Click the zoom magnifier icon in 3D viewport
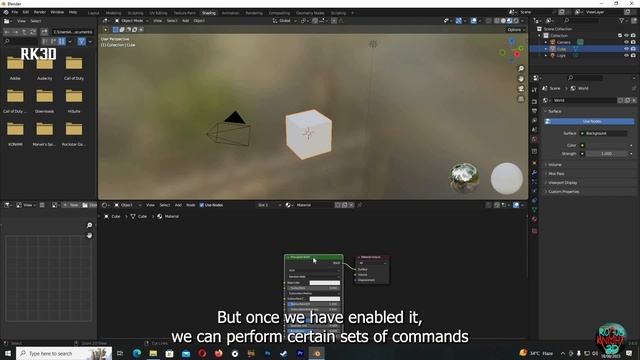Image resolution: width=640 pixels, height=360 pixels. coord(521,69)
